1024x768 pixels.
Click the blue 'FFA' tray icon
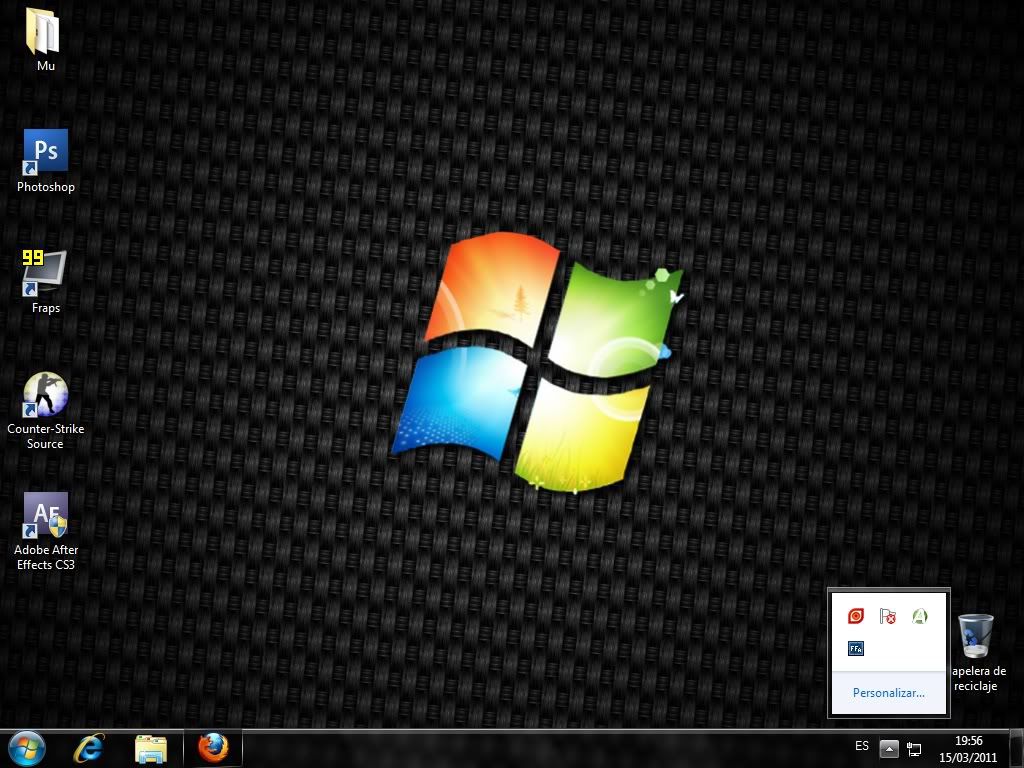pyautogui.click(x=856, y=648)
